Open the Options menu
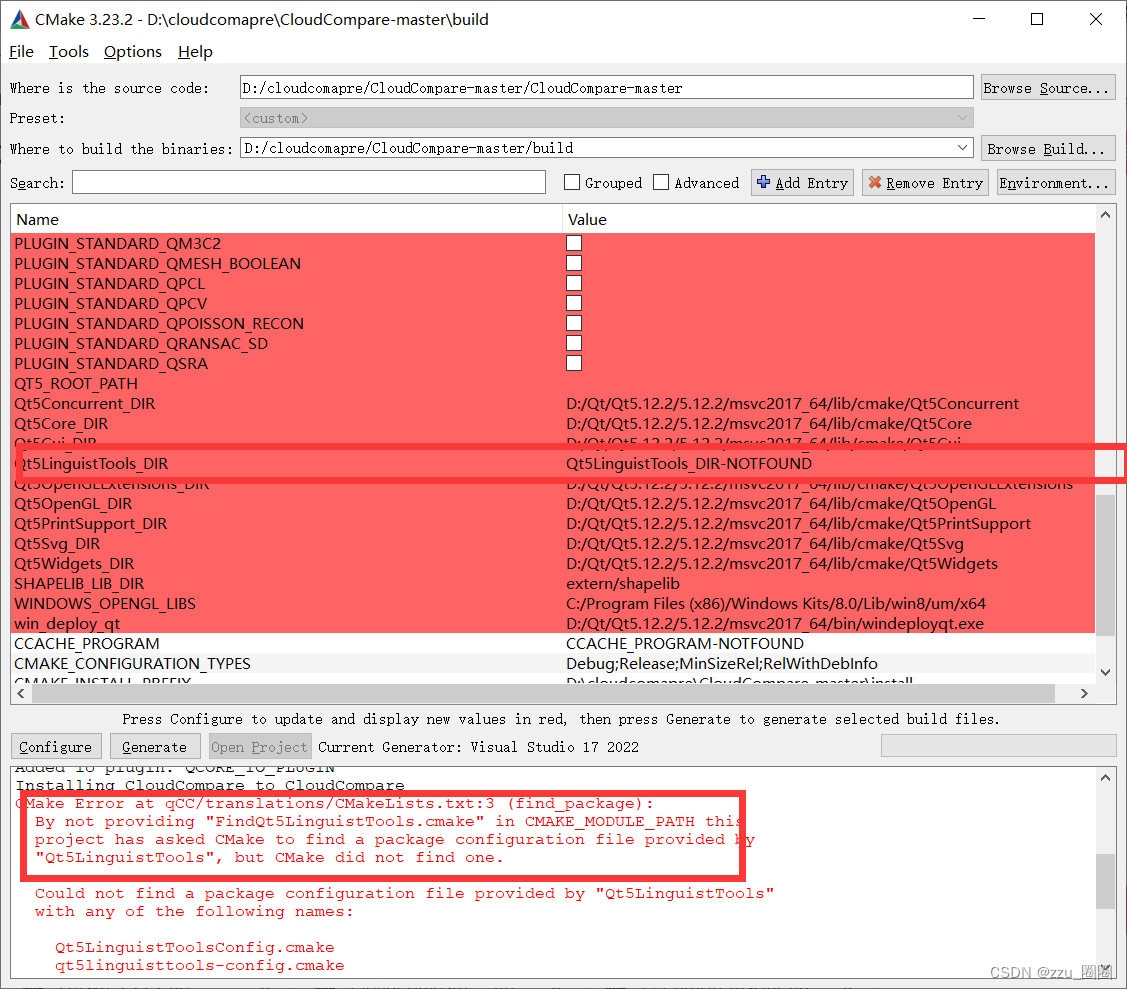Image resolution: width=1127 pixels, height=989 pixels. click(132, 51)
